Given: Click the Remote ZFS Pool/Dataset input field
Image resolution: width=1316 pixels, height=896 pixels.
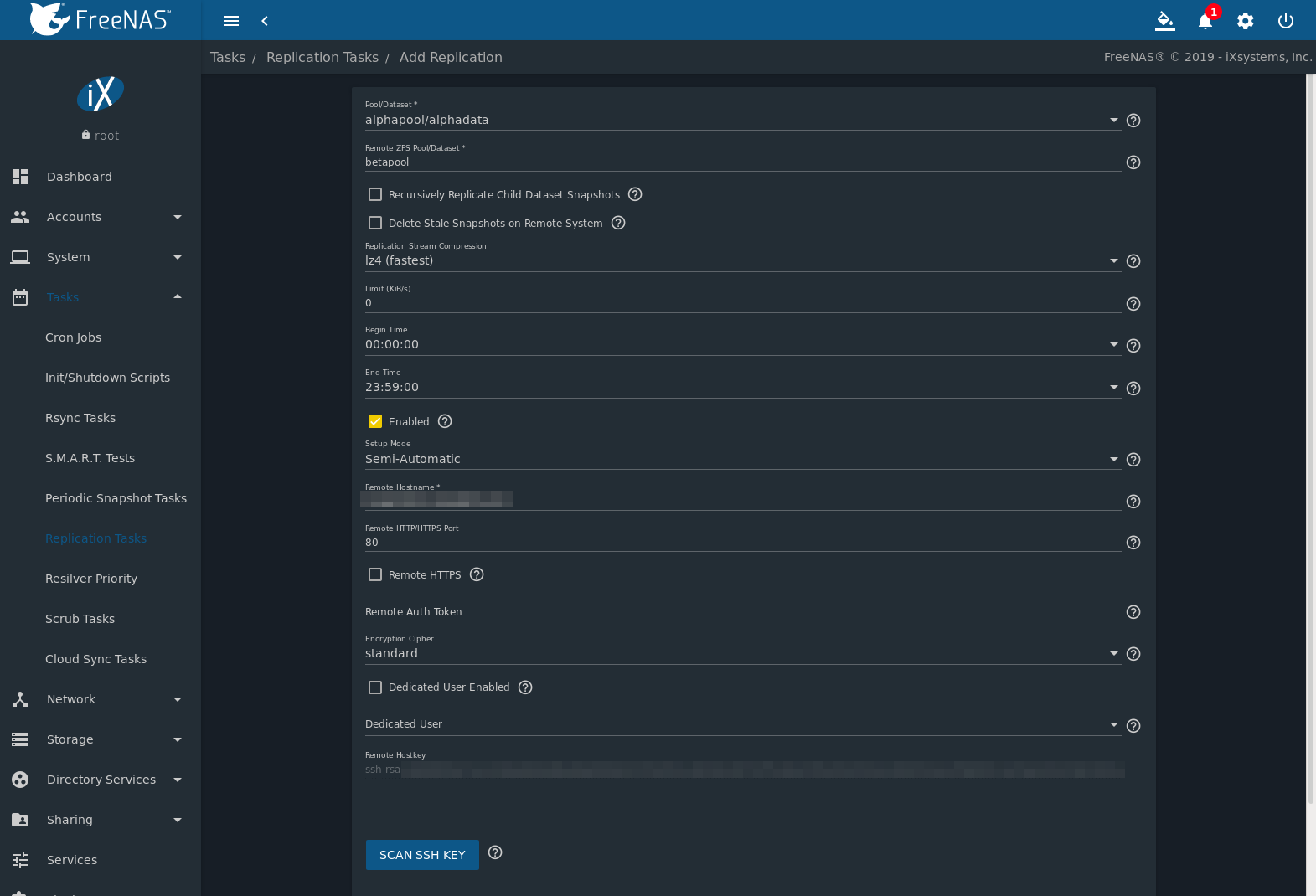Looking at the screenshot, I should (x=742, y=162).
